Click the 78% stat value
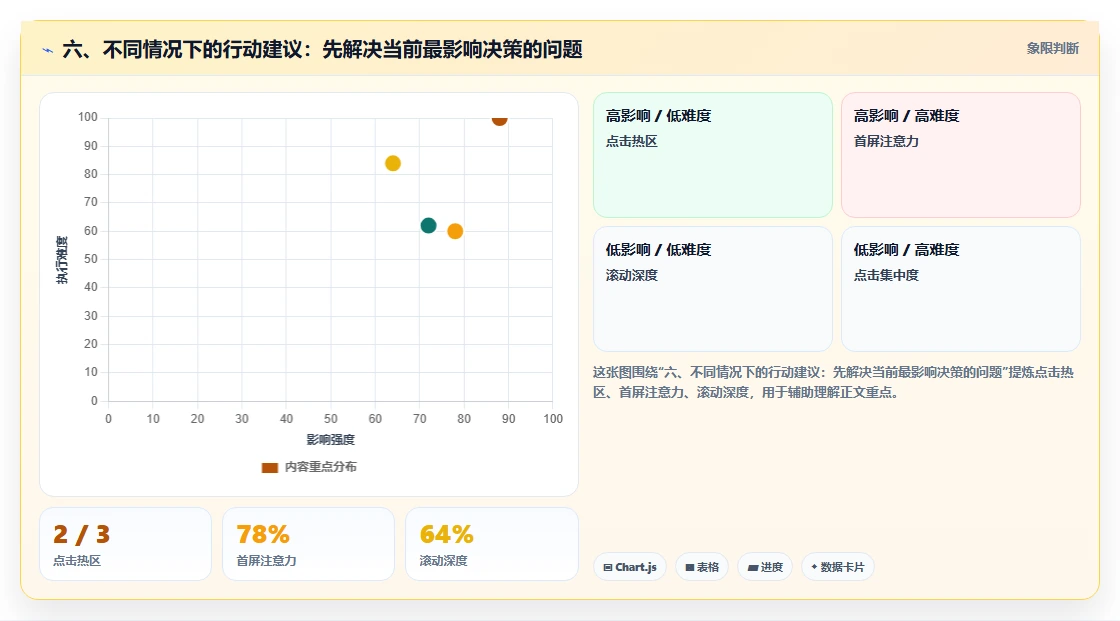 click(x=263, y=535)
